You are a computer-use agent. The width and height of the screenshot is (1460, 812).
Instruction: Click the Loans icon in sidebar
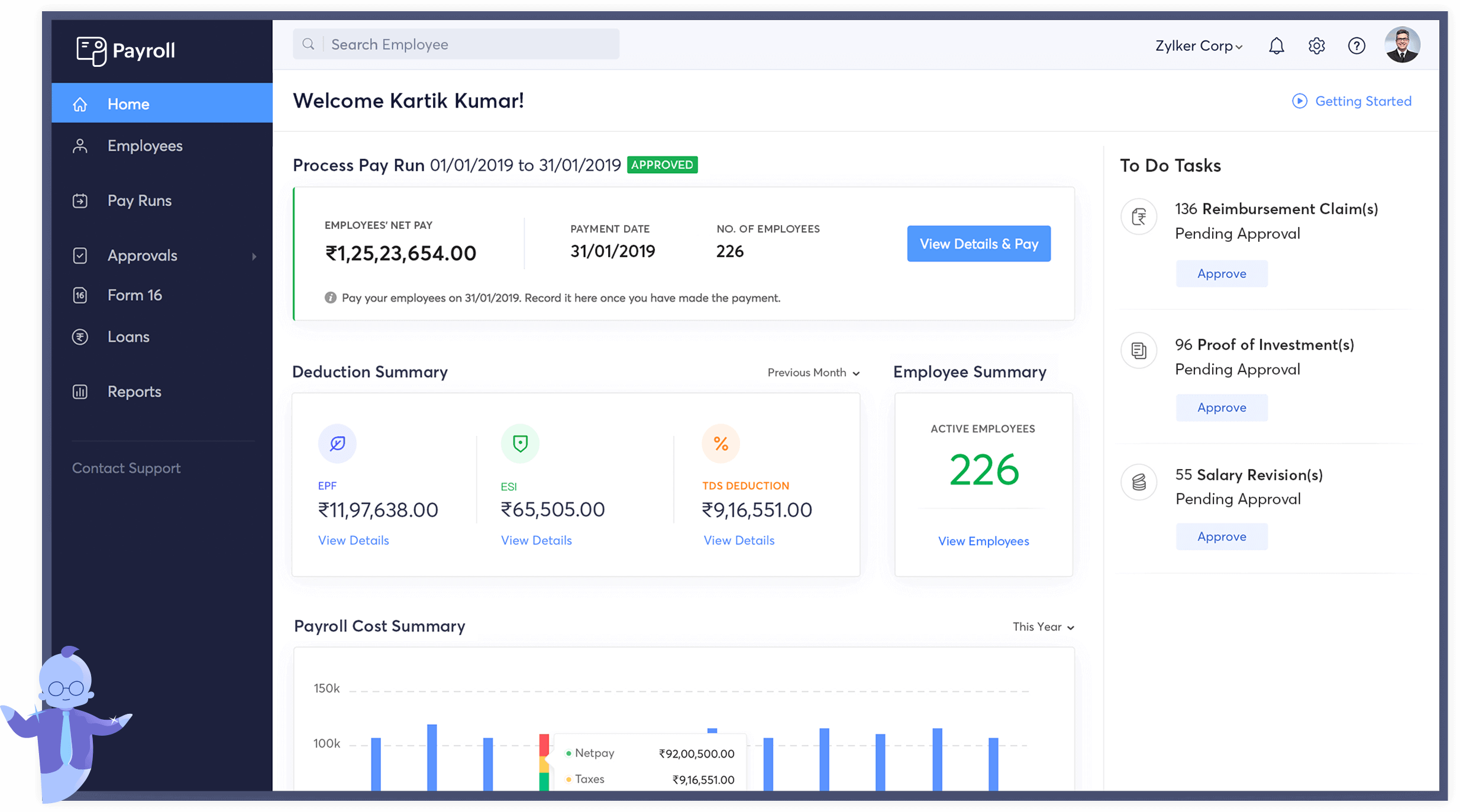[80, 336]
